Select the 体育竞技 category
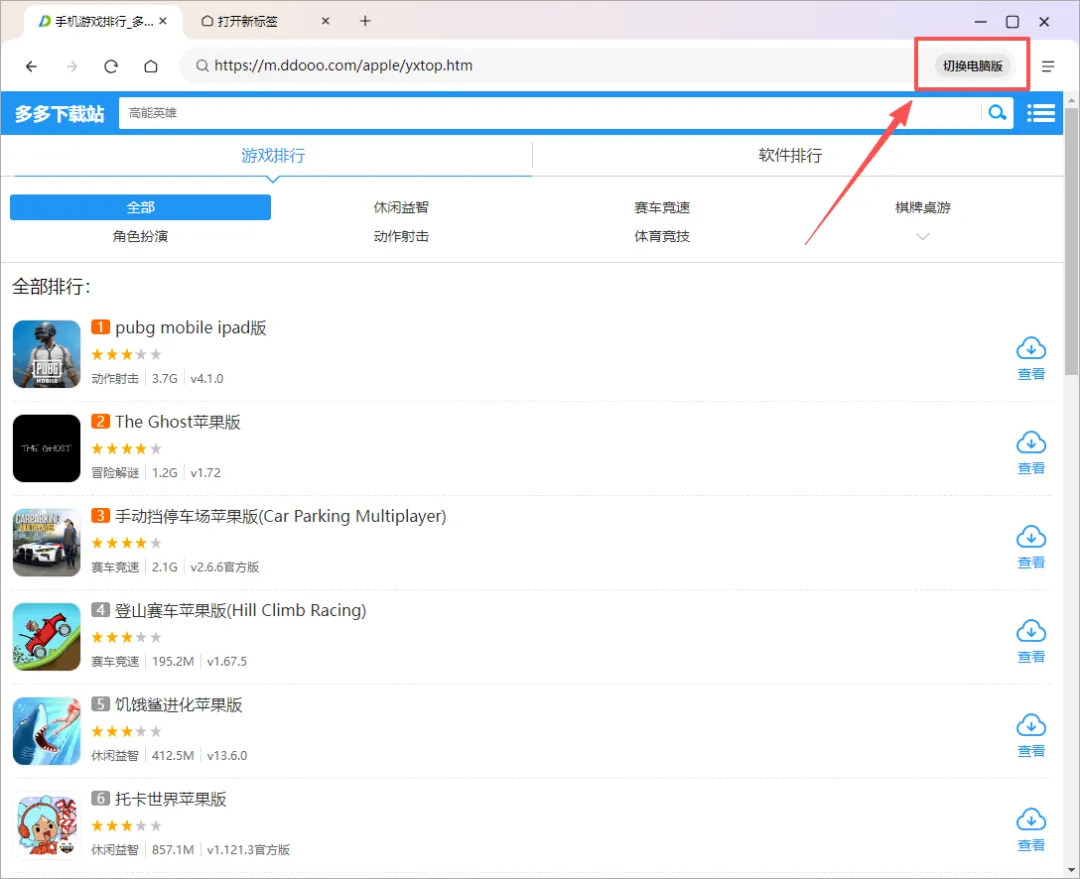 [662, 236]
